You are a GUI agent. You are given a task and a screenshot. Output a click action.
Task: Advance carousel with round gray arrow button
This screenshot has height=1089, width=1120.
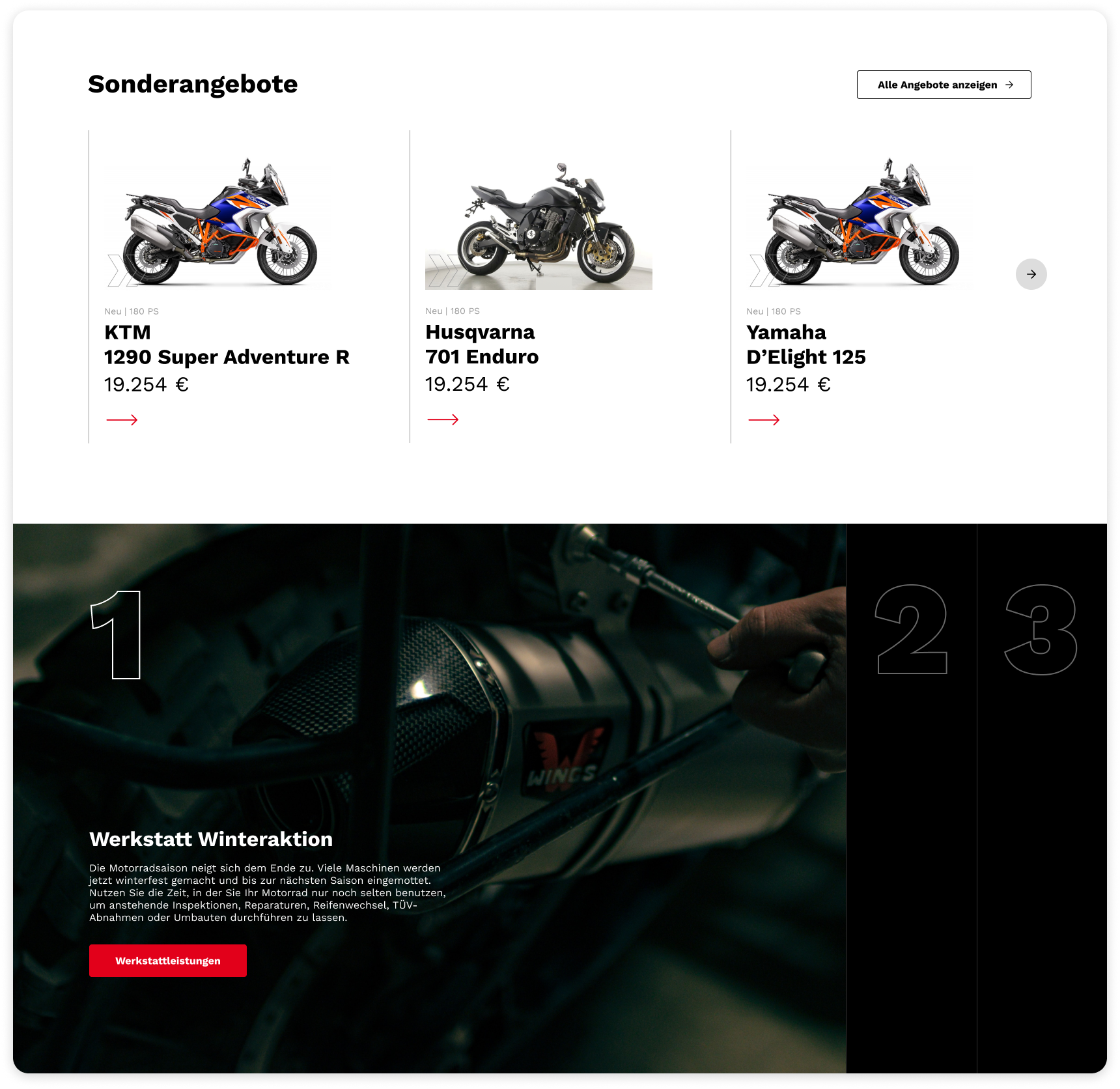(x=1031, y=274)
